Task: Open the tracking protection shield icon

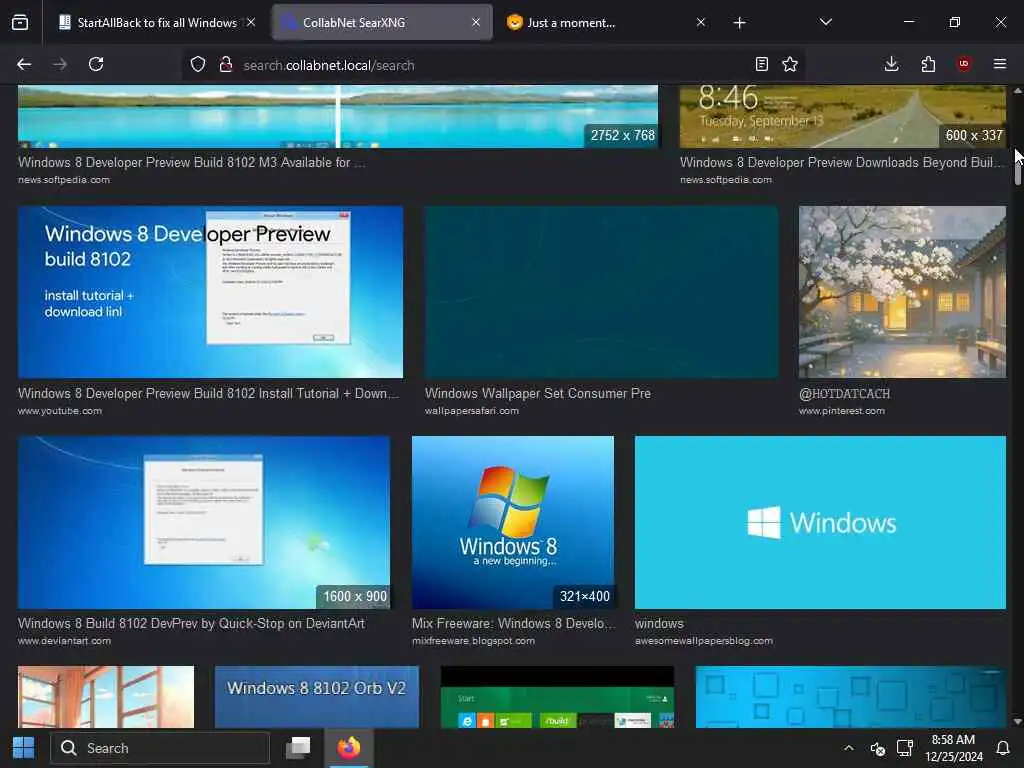Action: (x=198, y=64)
